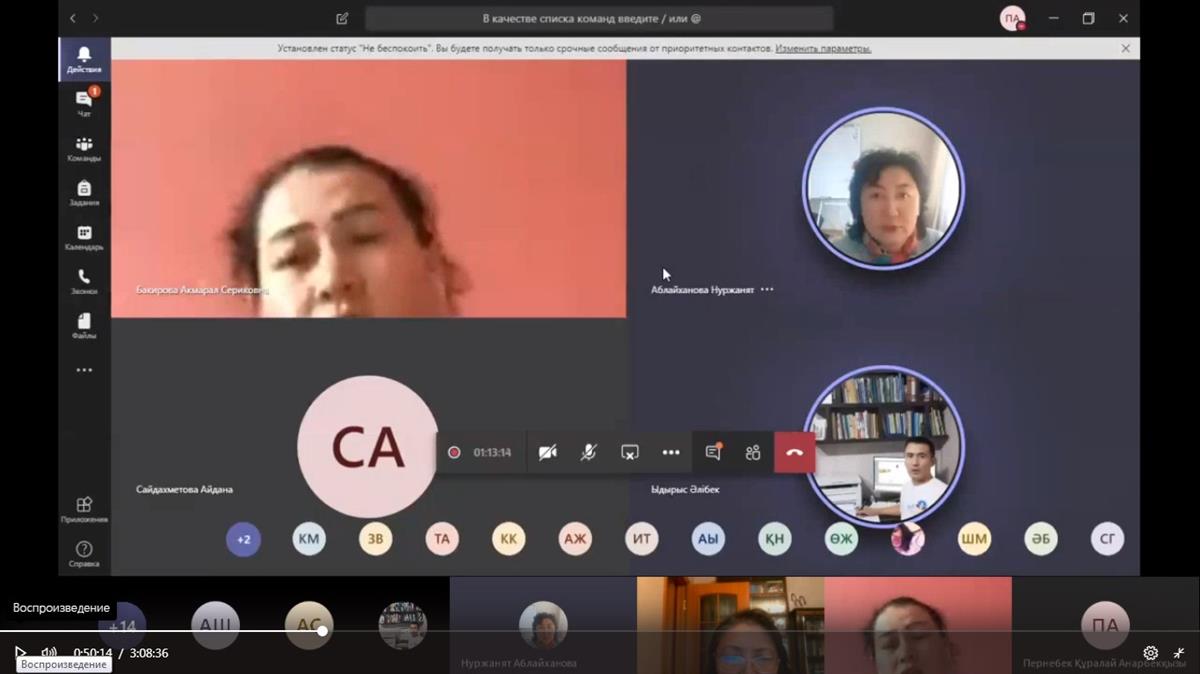Screen dimensions: 1200x674
Task: Open options next to Аблайханова Нуржанят
Action: 767,289
